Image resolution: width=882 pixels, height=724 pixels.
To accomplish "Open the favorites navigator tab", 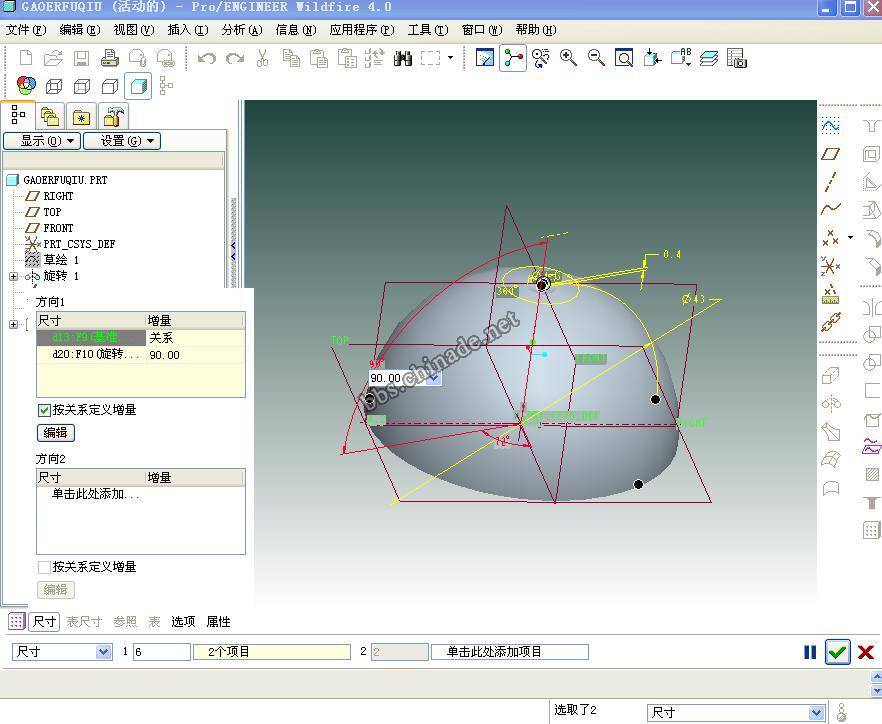I will coord(82,116).
